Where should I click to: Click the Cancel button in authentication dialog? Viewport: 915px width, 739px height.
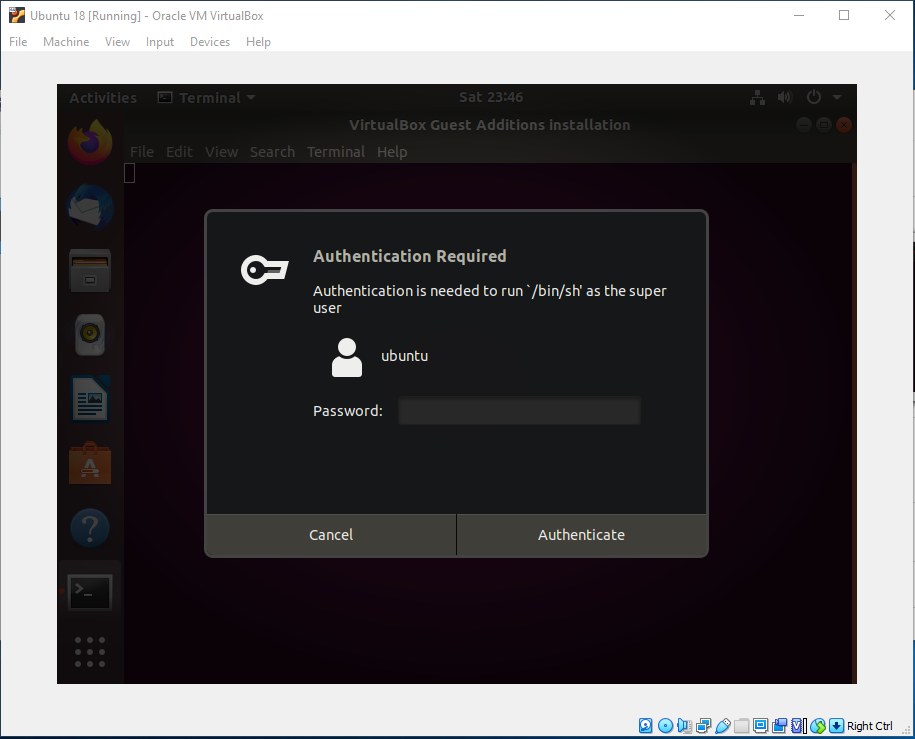(x=331, y=535)
